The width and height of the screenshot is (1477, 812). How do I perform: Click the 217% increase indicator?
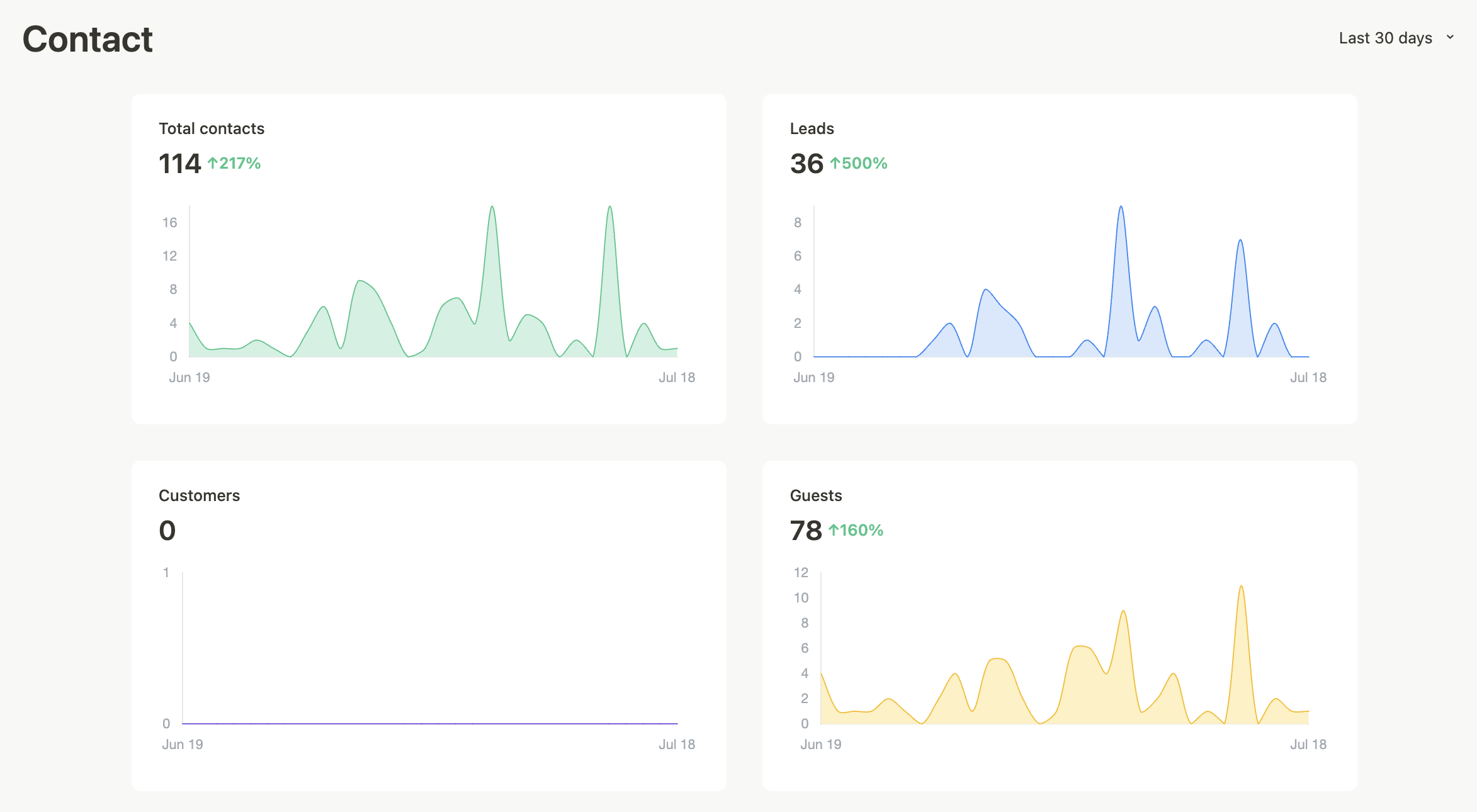coord(234,164)
